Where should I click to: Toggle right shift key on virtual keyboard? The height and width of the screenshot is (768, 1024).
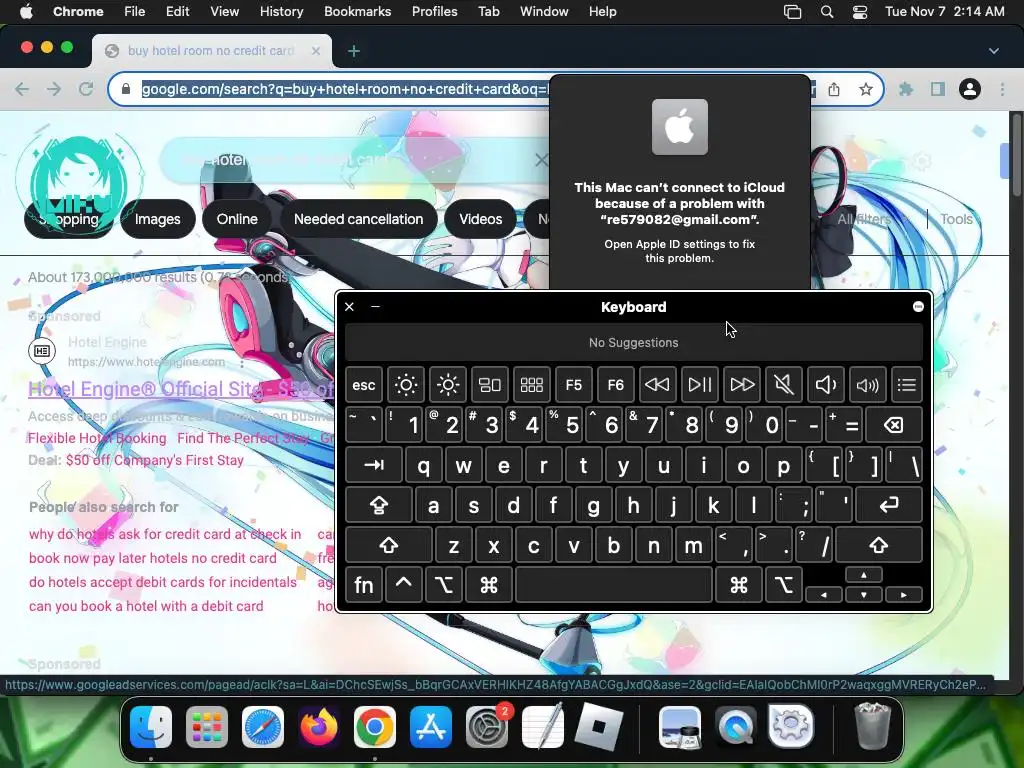tap(878, 545)
